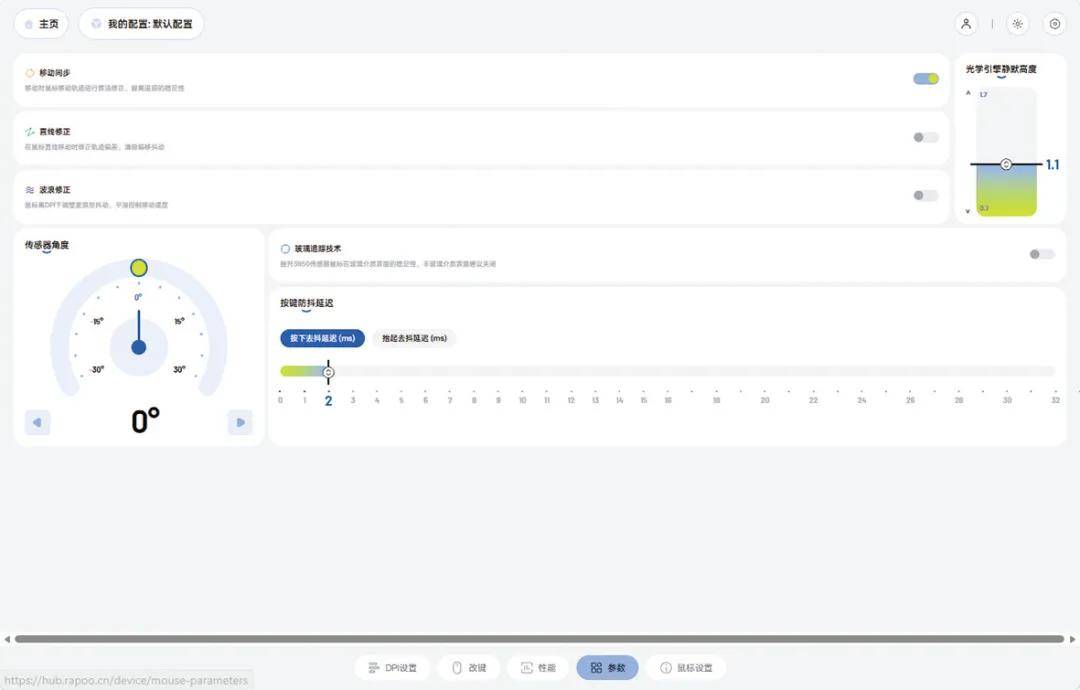
Task: Open the user account icon
Action: click(966, 24)
